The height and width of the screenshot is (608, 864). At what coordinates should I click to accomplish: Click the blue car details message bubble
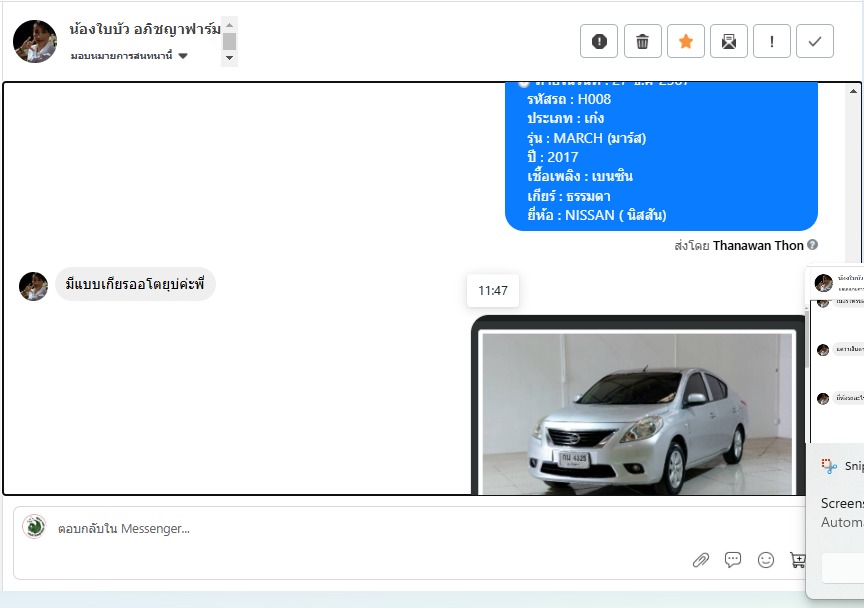(x=661, y=157)
